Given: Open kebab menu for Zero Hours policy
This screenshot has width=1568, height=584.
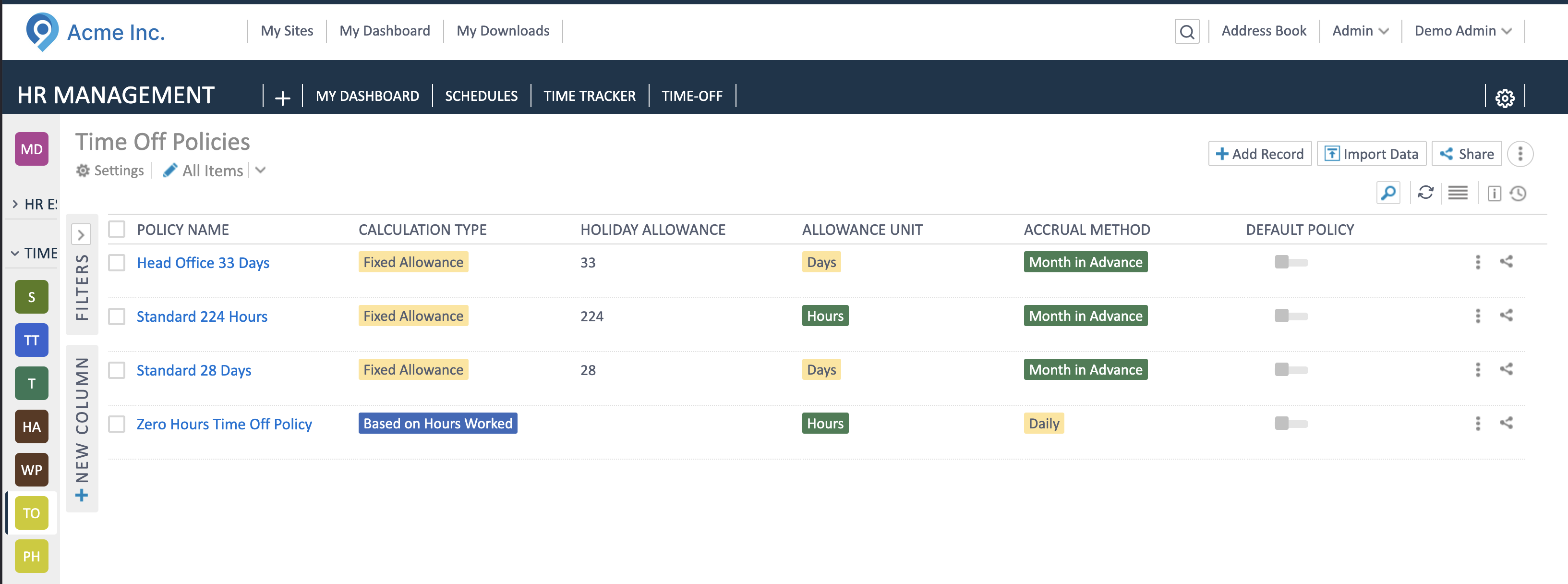Looking at the screenshot, I should pyautogui.click(x=1477, y=423).
